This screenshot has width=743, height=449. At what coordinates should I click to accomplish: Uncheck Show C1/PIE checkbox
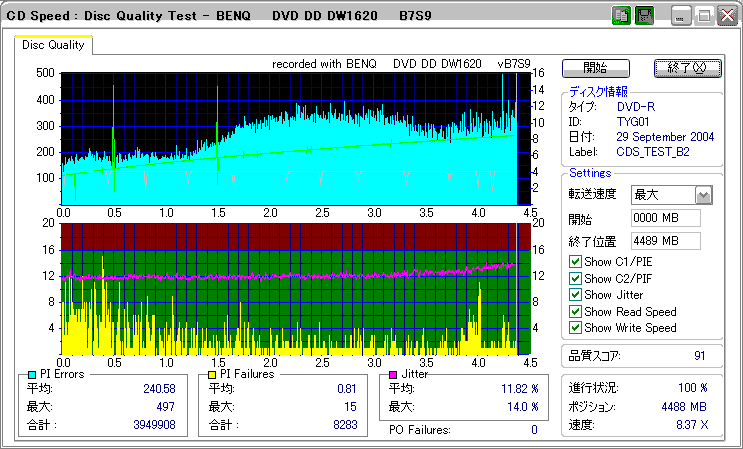coord(575,262)
